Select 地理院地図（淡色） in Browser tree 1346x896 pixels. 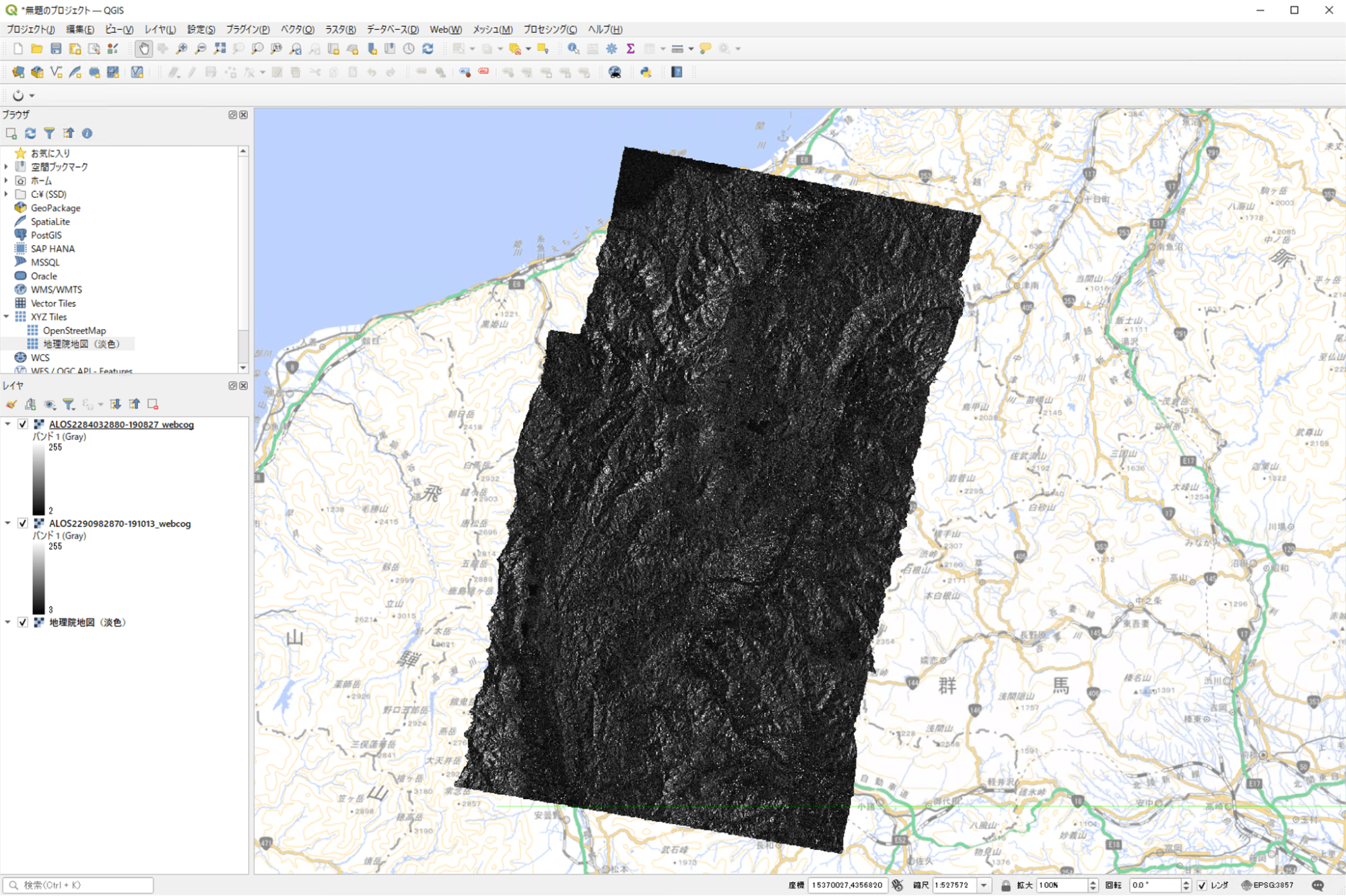click(81, 344)
